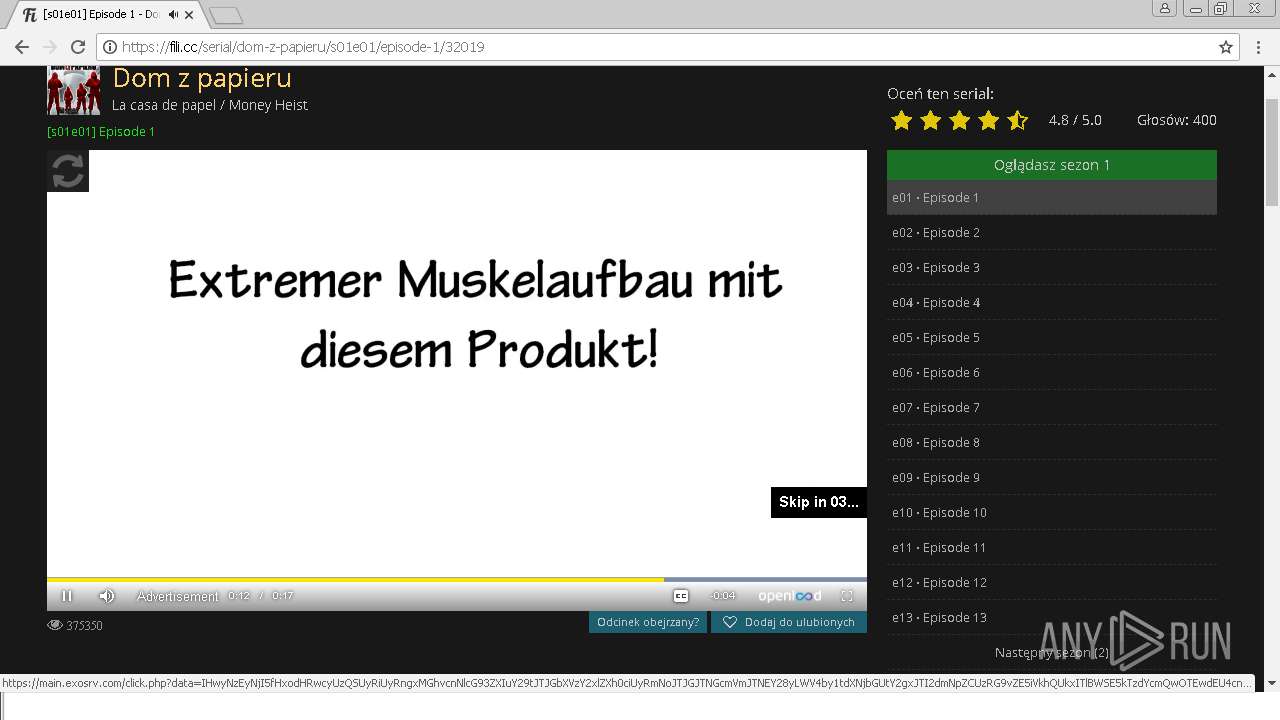Image resolution: width=1280 pixels, height=720 pixels.
Task: Click the 375350 view count
Action: point(84,626)
